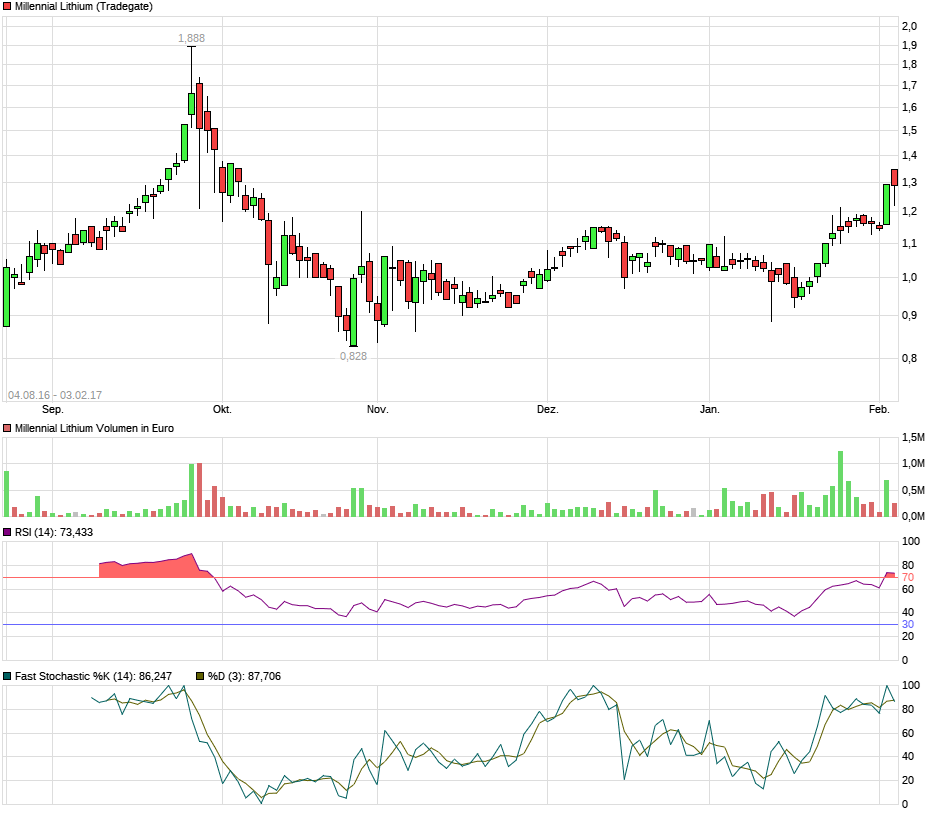Select the Millennial Lithium (Tradegate) chart title
This screenshot has width=940, height=814.
click(84, 7)
